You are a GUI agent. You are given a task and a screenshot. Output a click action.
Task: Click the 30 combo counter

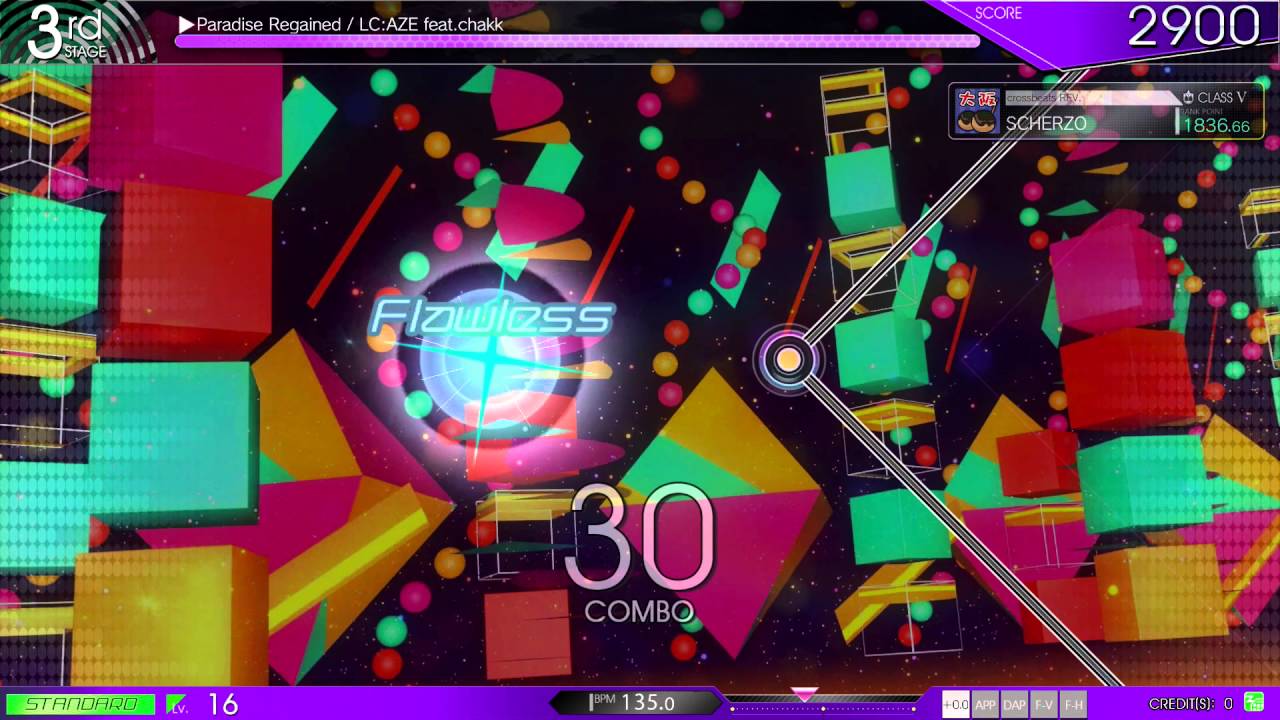tap(639, 540)
